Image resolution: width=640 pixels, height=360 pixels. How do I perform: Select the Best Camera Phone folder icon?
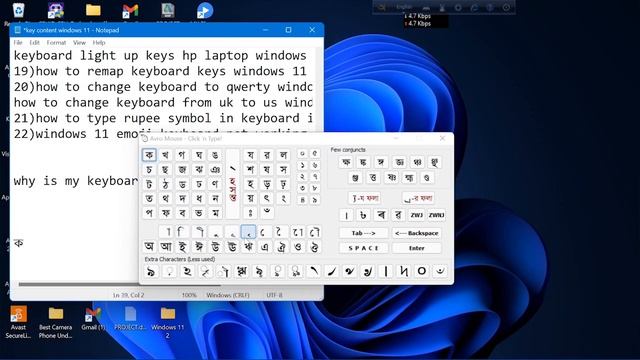pos(56,322)
